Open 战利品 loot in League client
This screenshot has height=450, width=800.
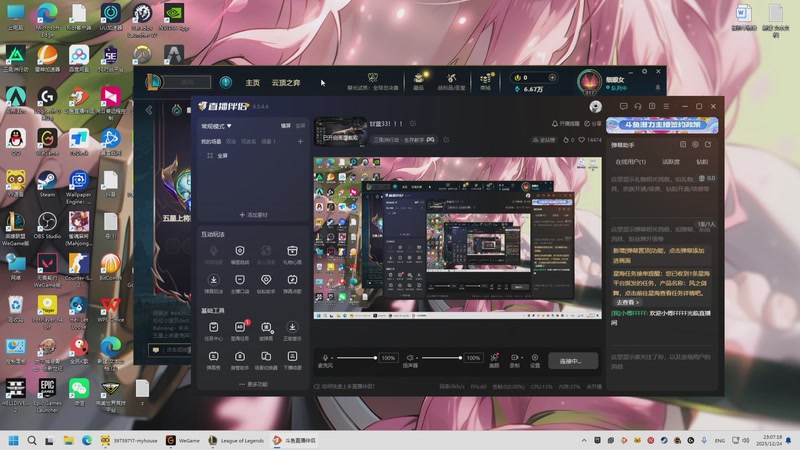click(452, 81)
